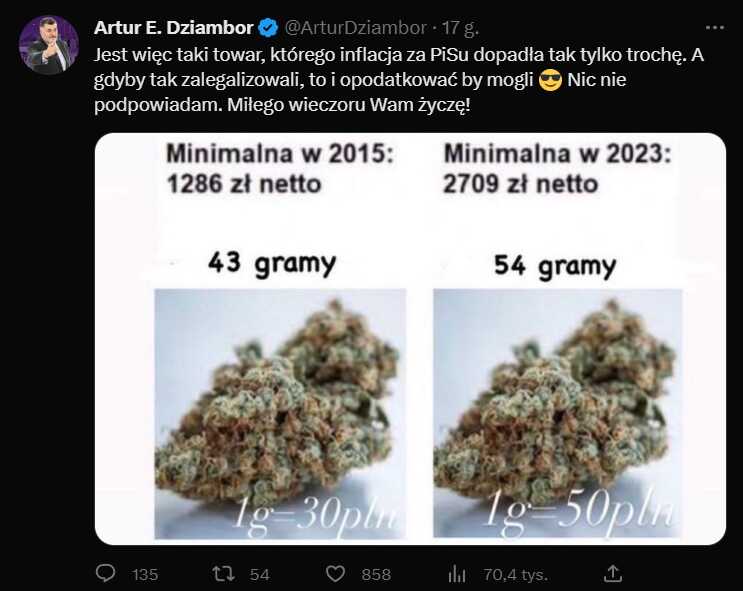Click the blue verified badge
Viewport: 743px width, 591px height.
(269, 28)
